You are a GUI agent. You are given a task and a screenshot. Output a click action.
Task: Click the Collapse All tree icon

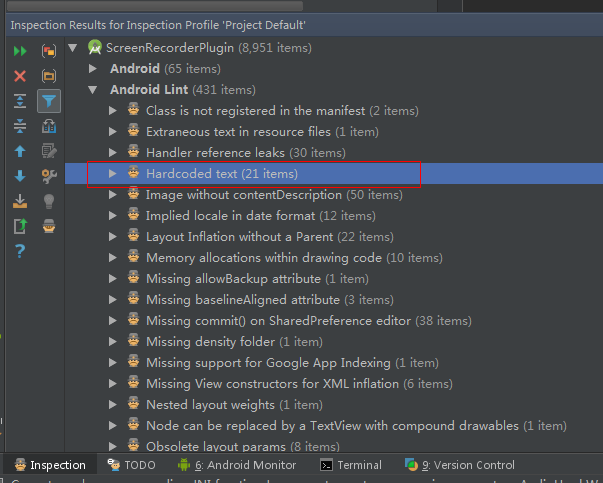pos(20,125)
